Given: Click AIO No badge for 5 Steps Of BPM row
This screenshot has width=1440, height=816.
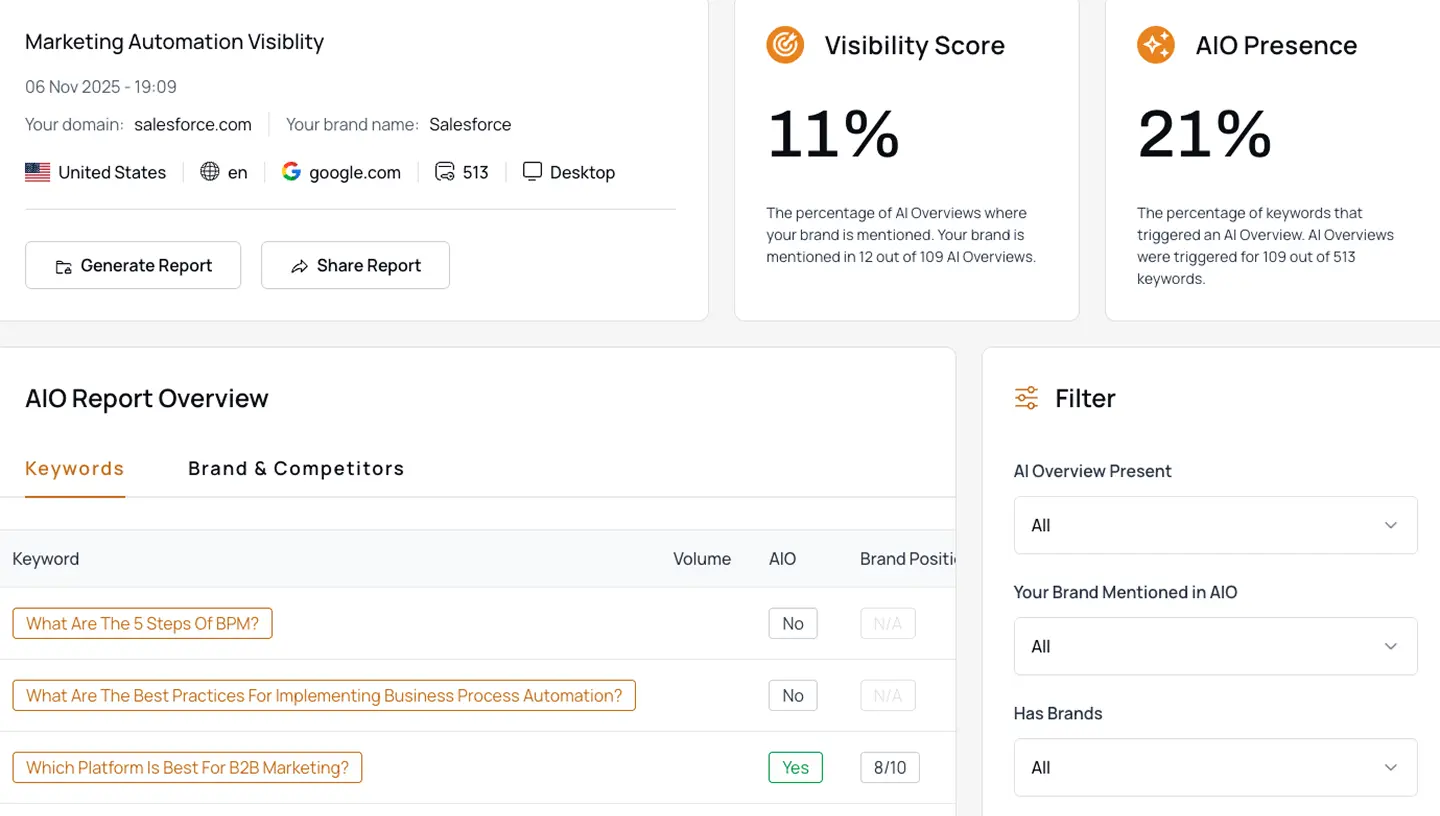Looking at the screenshot, I should point(793,623).
